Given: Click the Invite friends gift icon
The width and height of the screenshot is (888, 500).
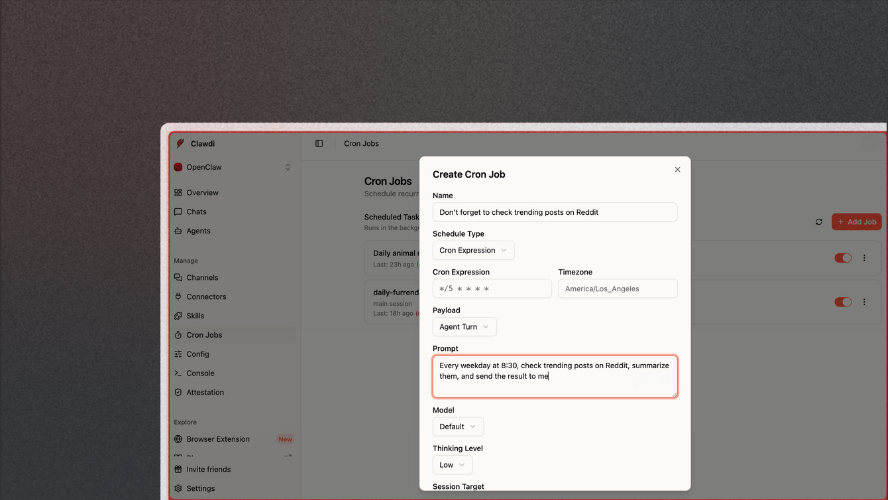Looking at the screenshot, I should 178,469.
